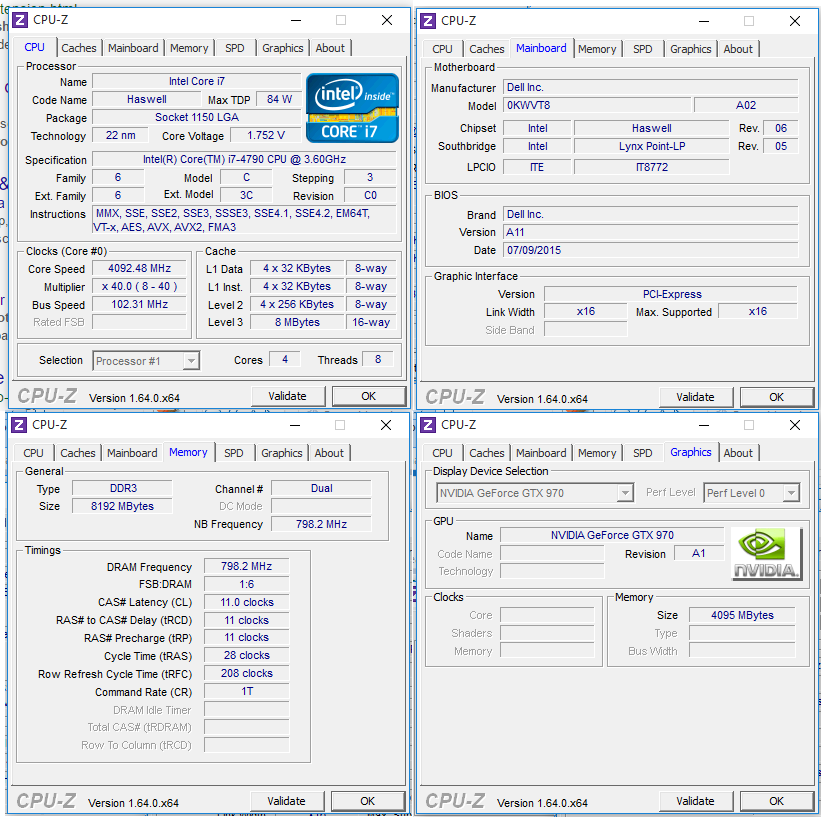Open the Memory tab in the CPU window
The height and width of the screenshot is (817, 822).
point(189,48)
